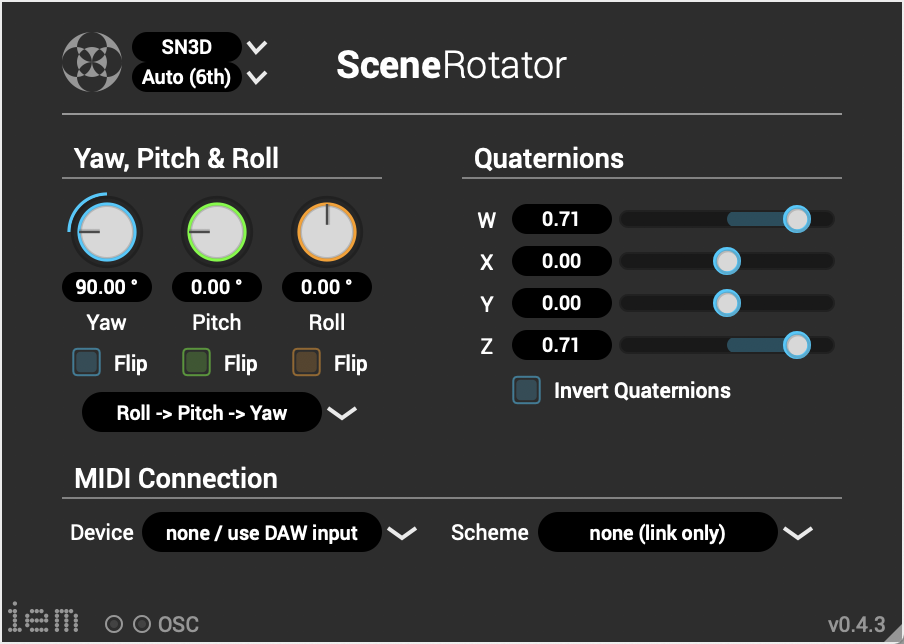Screen dimensions: 904x644
Task: Click the Yaw rotary knob
Action: coord(106,231)
